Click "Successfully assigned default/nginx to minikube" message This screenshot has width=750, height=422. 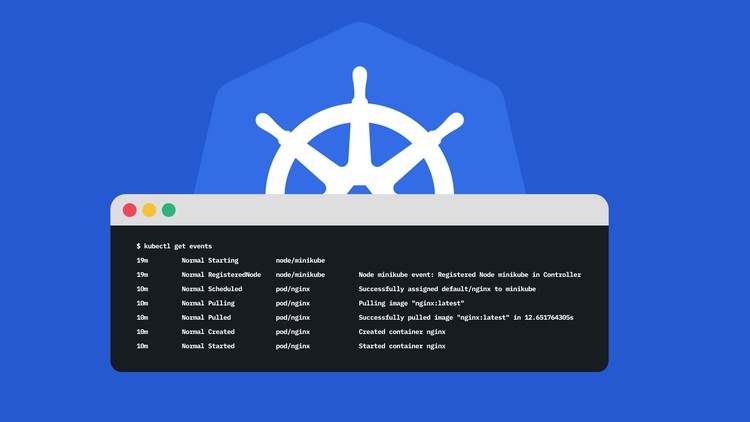(447, 289)
